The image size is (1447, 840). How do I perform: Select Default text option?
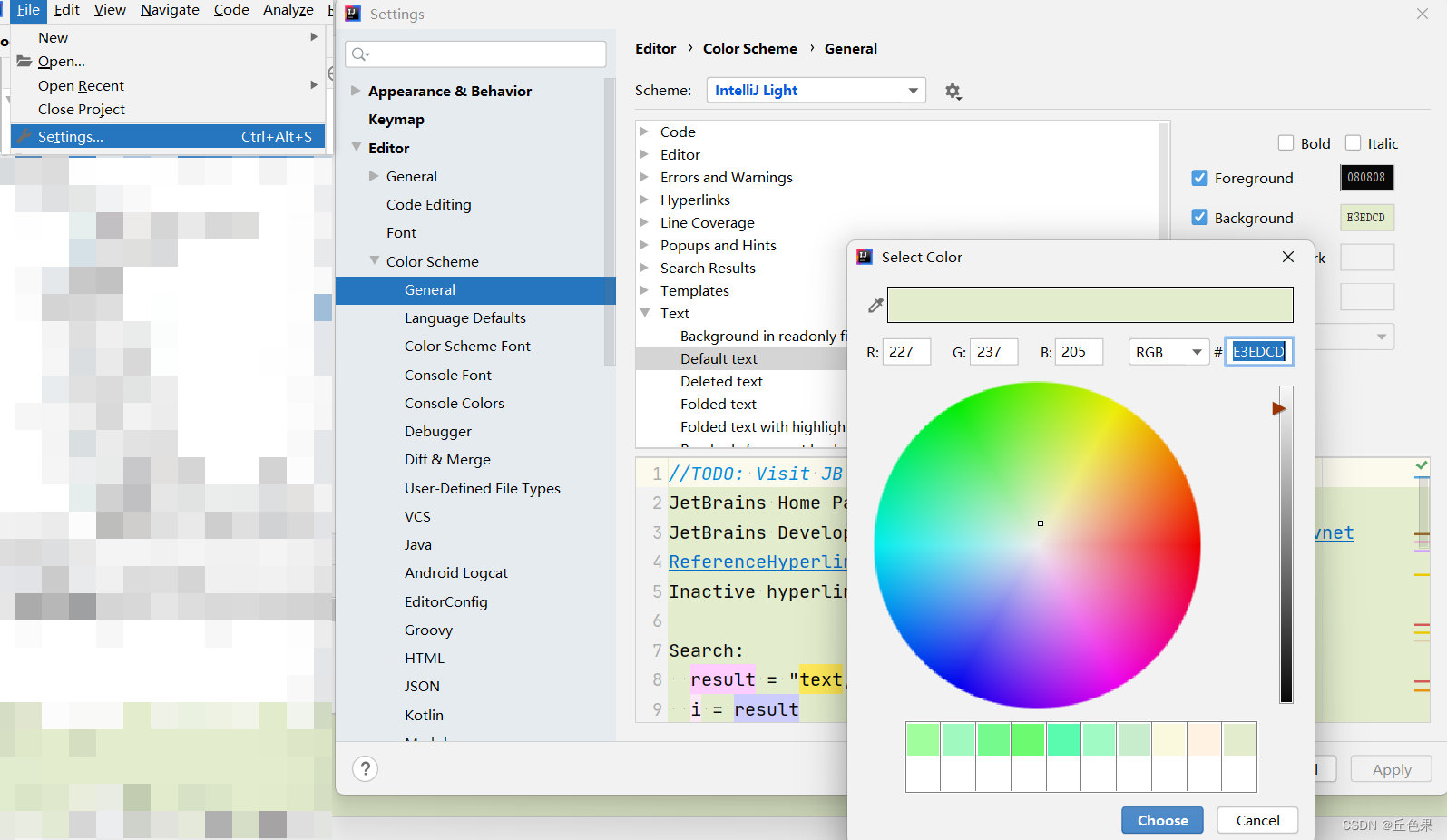[x=719, y=359]
